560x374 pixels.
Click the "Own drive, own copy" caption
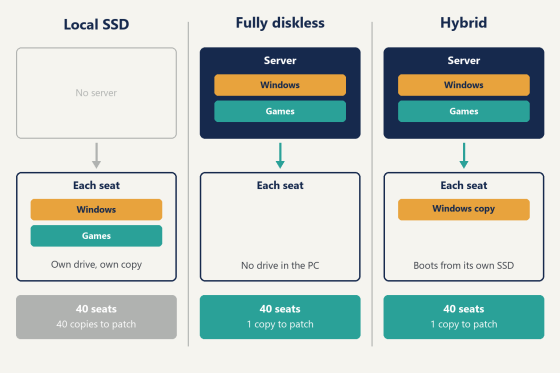coord(96,265)
